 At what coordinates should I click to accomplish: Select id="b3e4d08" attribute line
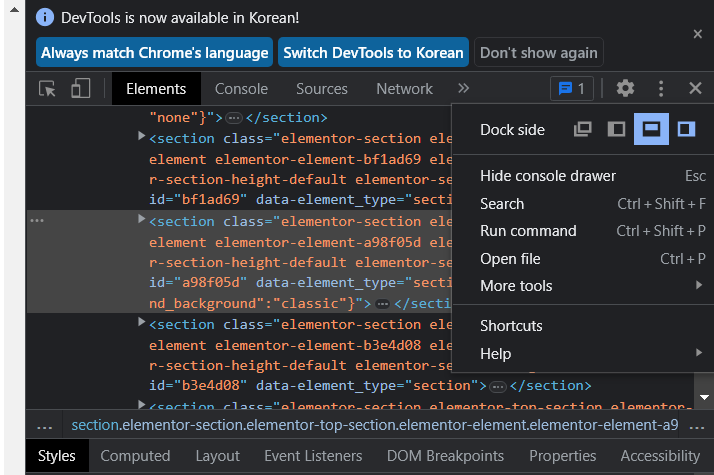coord(198,385)
